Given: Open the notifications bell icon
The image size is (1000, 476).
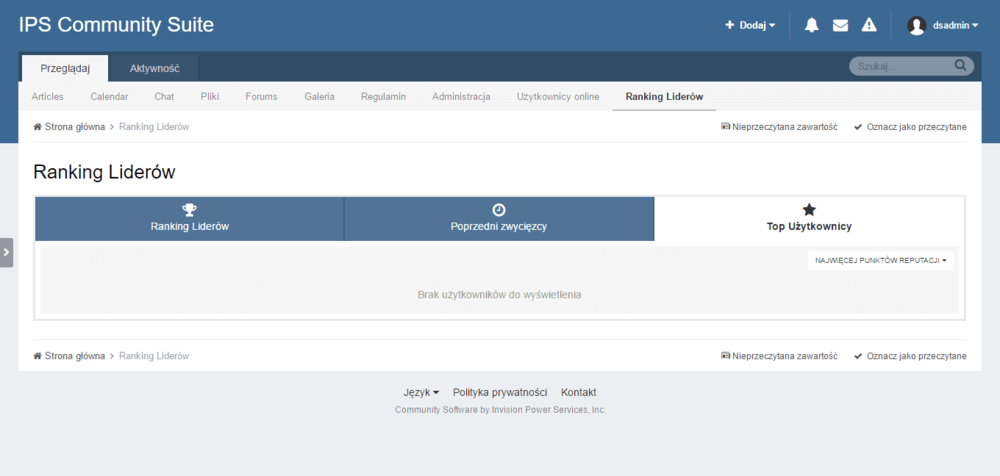Looking at the screenshot, I should [x=812, y=26].
